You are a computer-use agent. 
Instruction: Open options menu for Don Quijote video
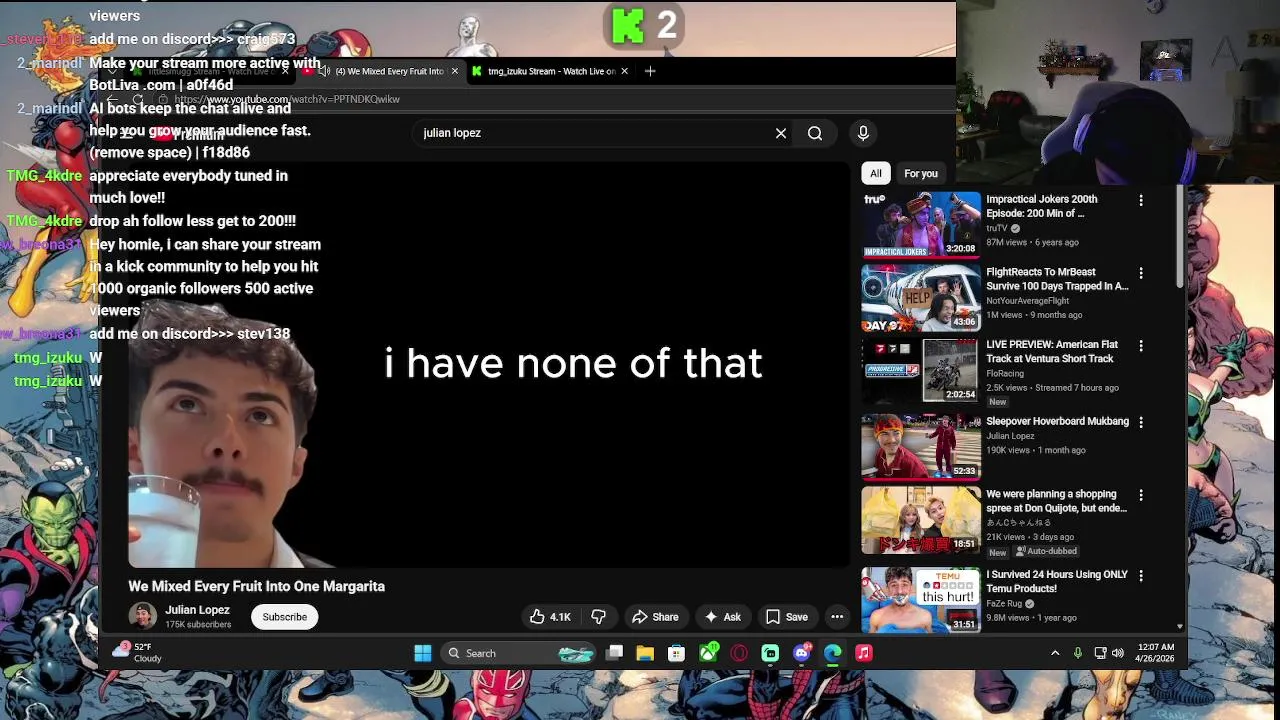pyautogui.click(x=1141, y=495)
